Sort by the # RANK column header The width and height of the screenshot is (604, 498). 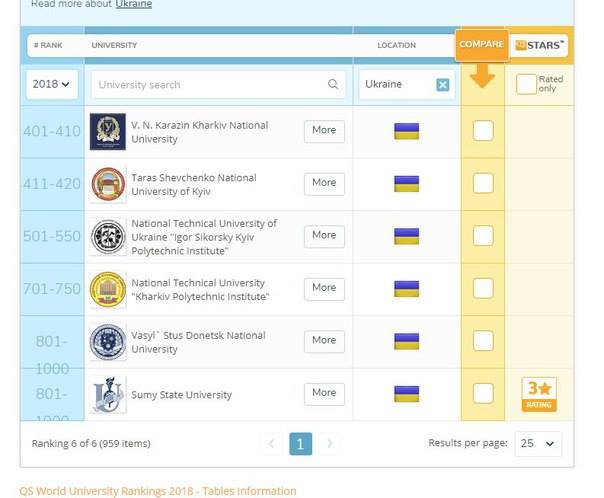pos(48,45)
